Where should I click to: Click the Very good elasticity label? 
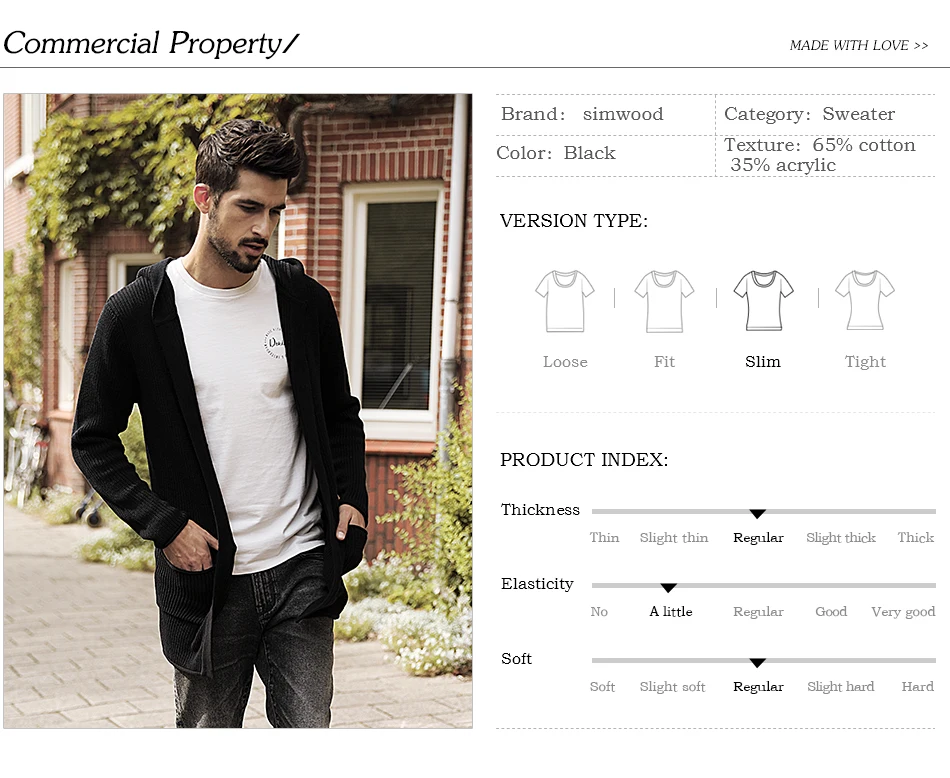click(x=903, y=612)
